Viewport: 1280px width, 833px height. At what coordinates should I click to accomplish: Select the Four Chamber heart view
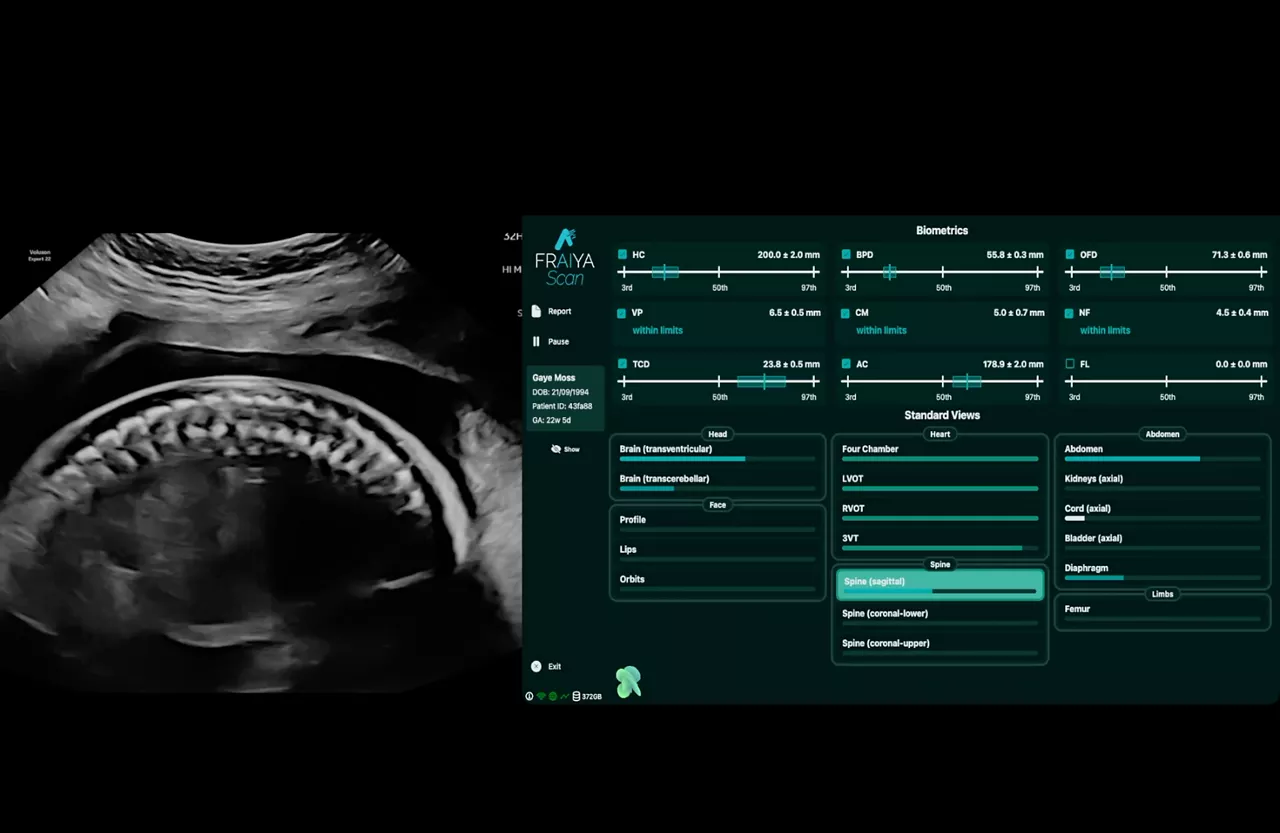tap(940, 453)
